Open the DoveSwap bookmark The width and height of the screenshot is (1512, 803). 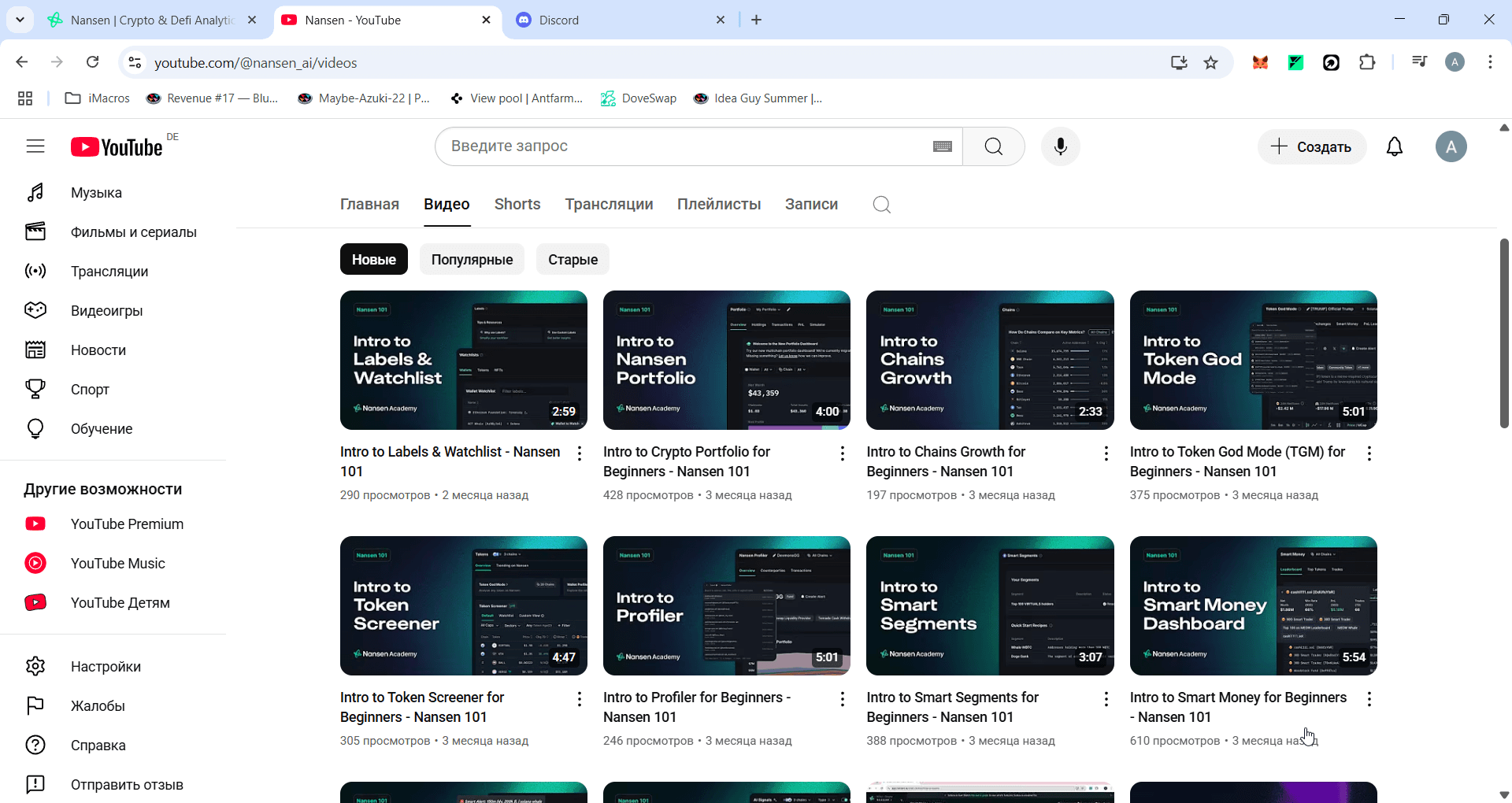tap(639, 98)
